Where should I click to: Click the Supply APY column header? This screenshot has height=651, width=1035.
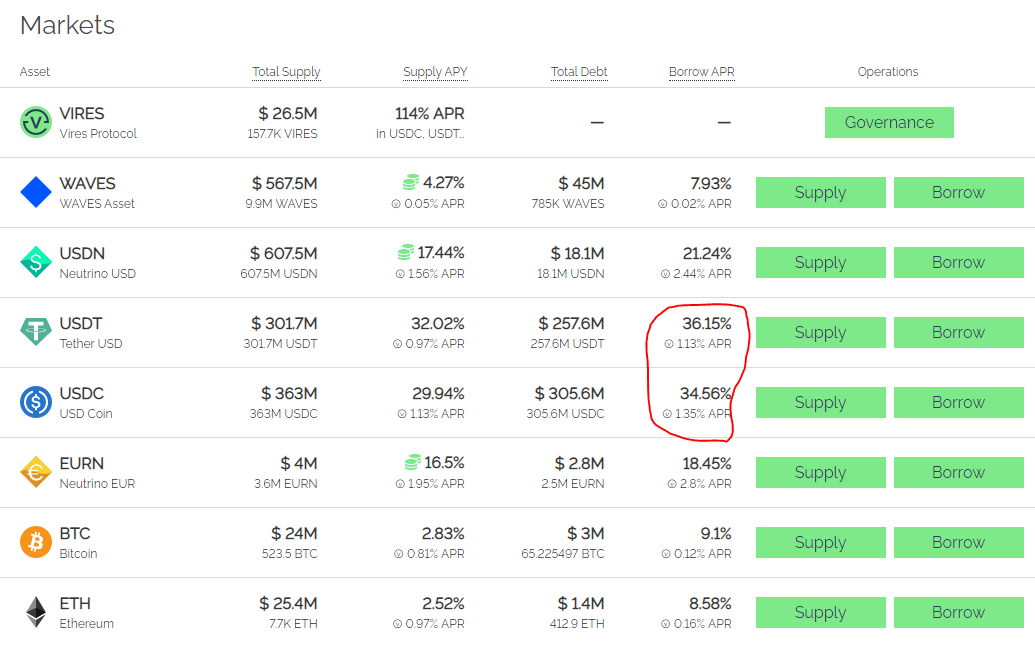pos(435,72)
